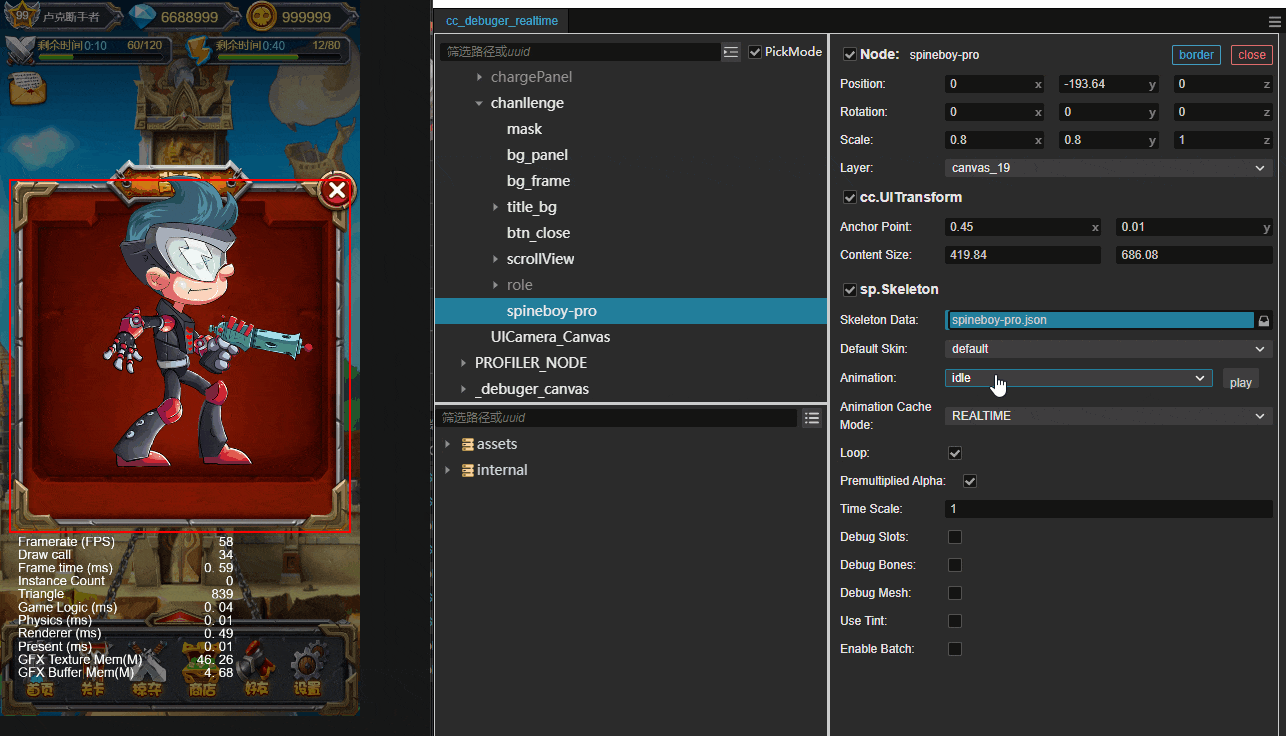Expand the internal folder arrow
This screenshot has width=1286, height=736.
447,470
